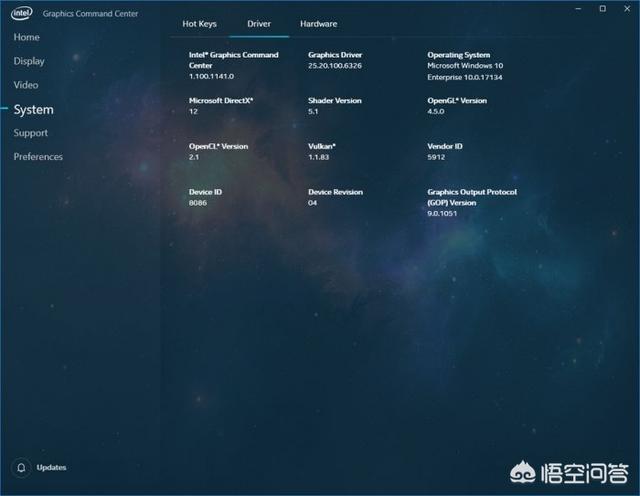
Task: Select the Driver tab
Action: click(259, 24)
